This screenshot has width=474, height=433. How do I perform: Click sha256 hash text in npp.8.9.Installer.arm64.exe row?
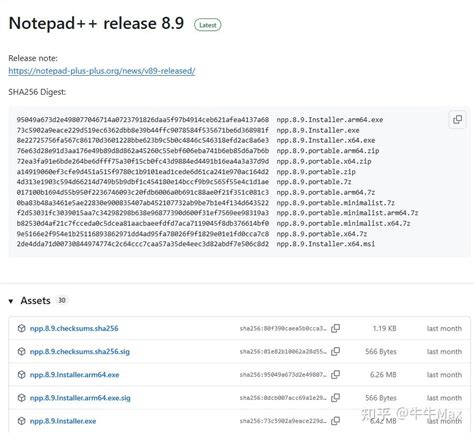283,375
